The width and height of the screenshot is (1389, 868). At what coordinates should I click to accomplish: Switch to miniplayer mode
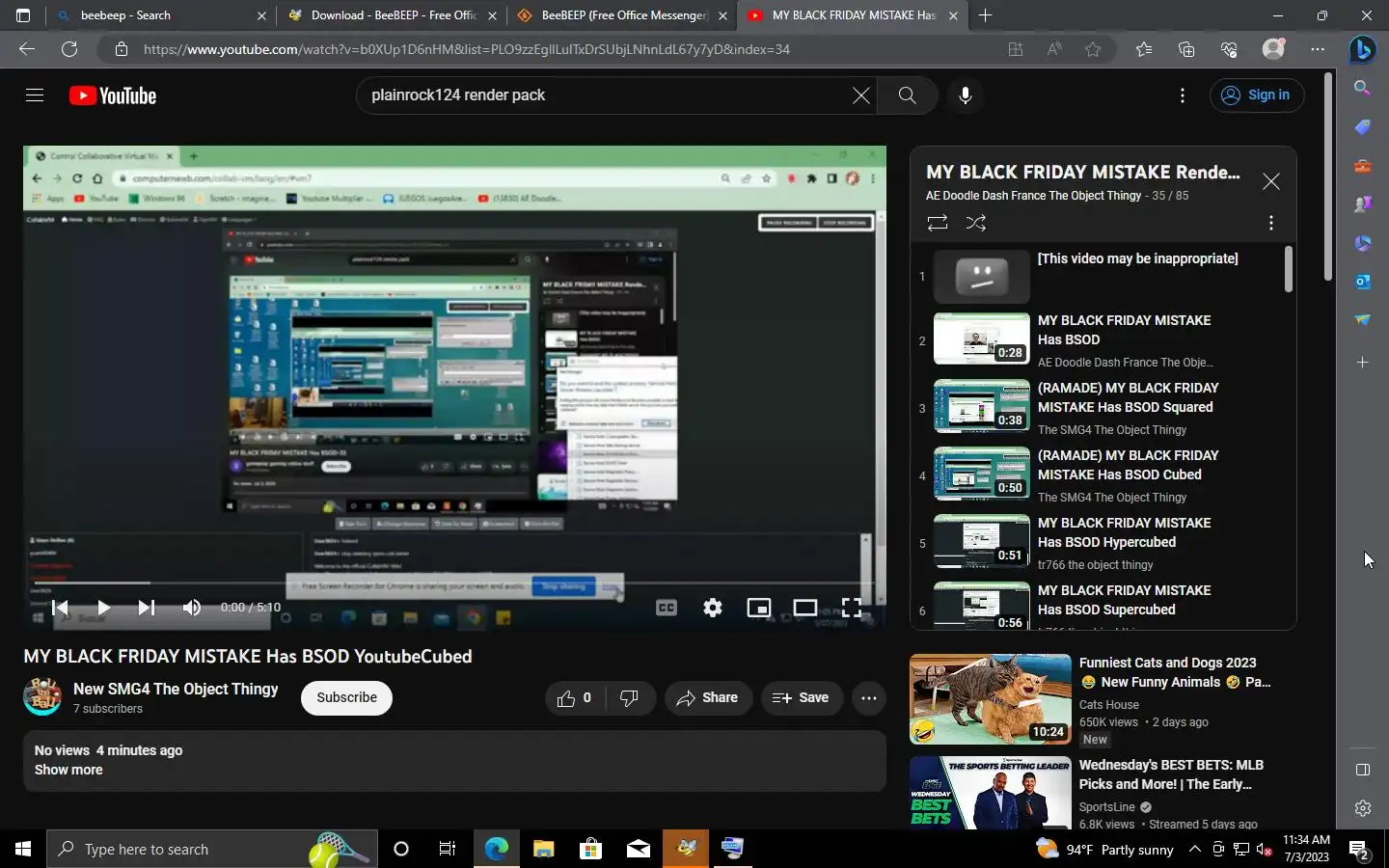(759, 608)
